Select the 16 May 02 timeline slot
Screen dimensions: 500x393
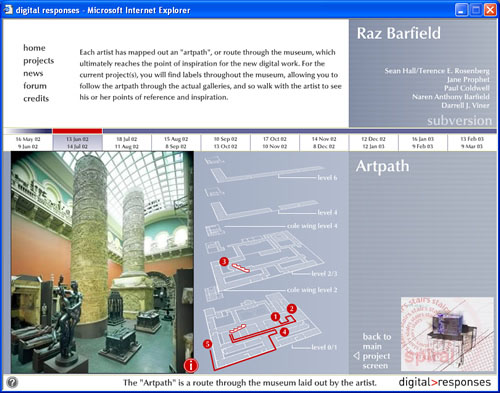point(28,143)
